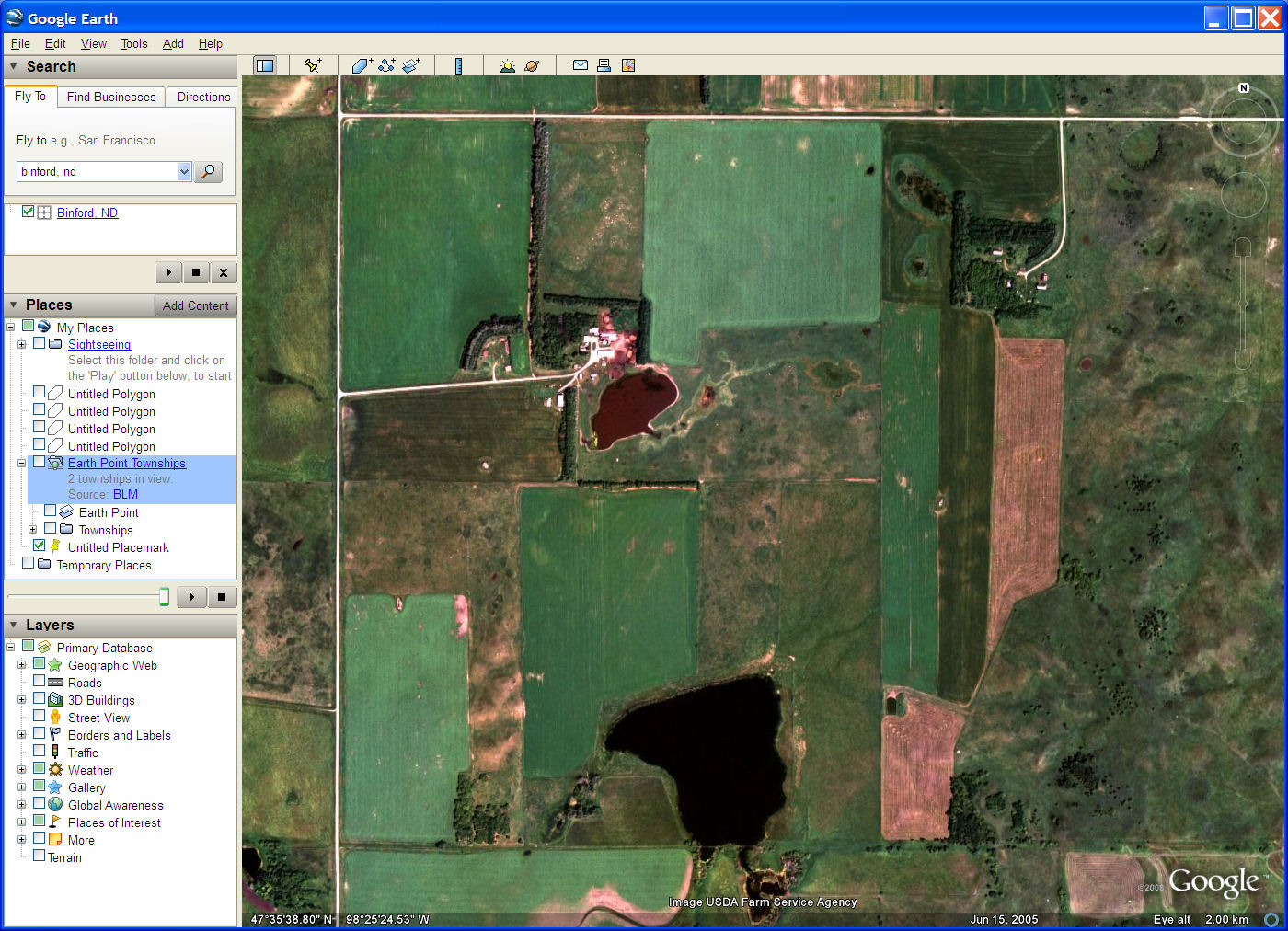Click the Print toolbar icon

604,65
